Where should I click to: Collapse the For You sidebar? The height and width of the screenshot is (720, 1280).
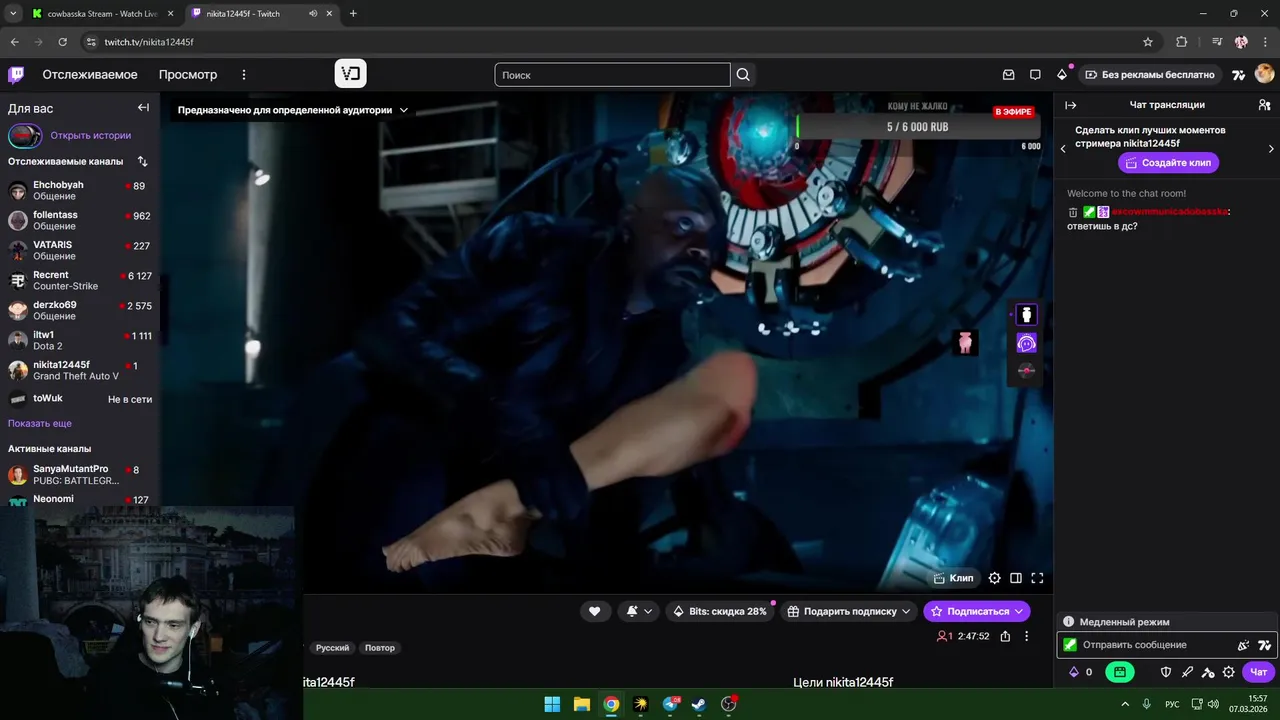click(143, 108)
